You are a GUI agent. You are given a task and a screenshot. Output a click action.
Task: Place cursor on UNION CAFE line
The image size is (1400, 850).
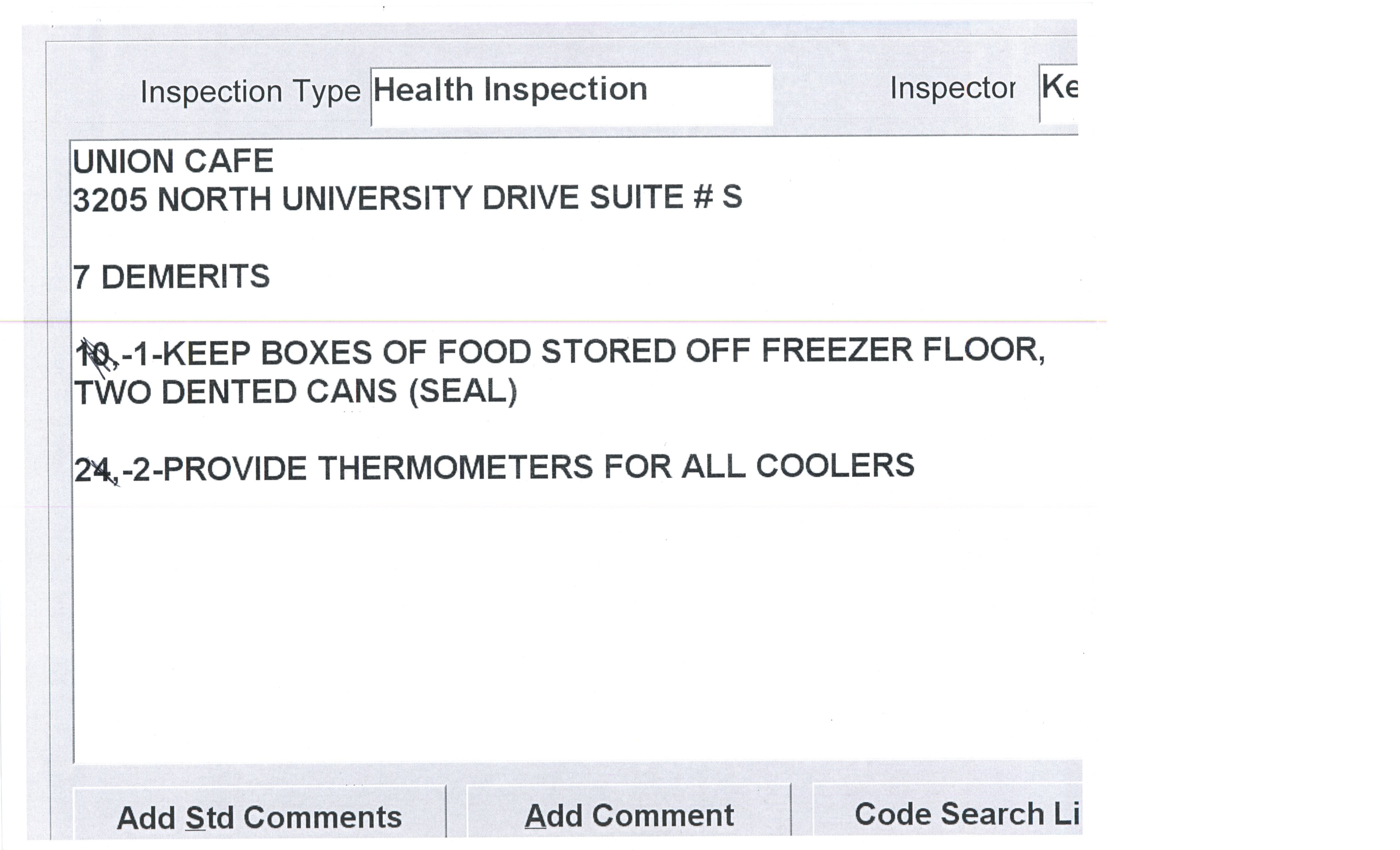pyautogui.click(x=173, y=162)
